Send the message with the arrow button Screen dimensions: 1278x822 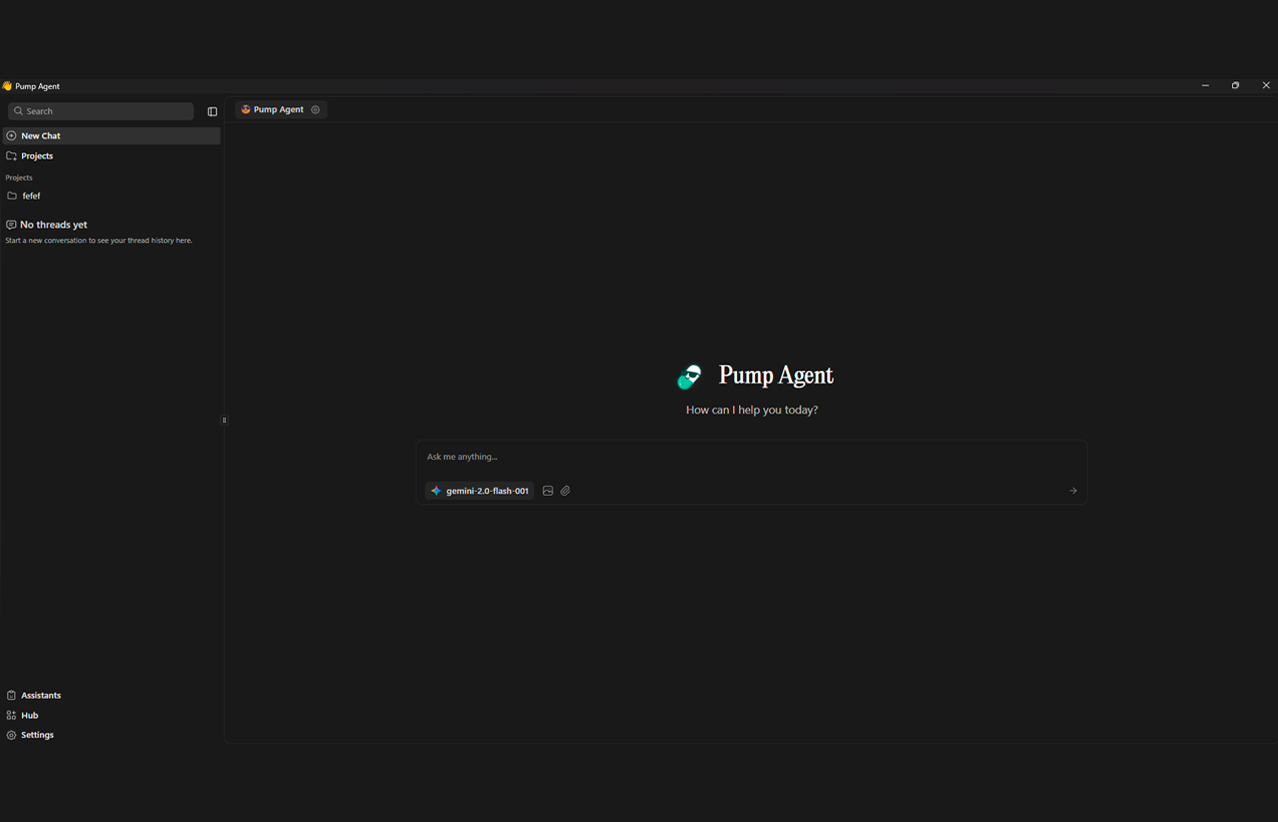point(1072,491)
